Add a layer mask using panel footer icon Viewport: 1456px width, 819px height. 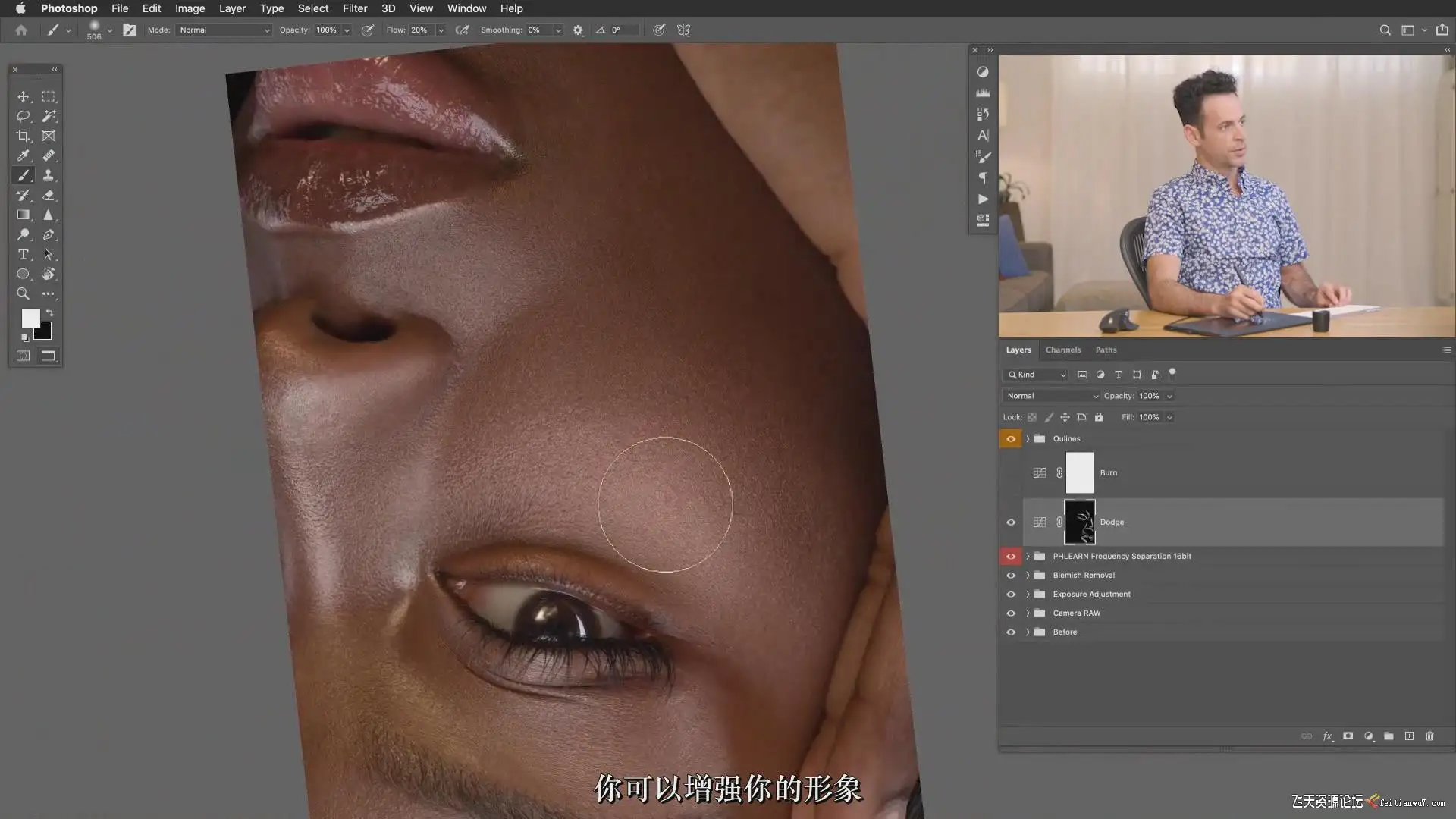[1348, 736]
